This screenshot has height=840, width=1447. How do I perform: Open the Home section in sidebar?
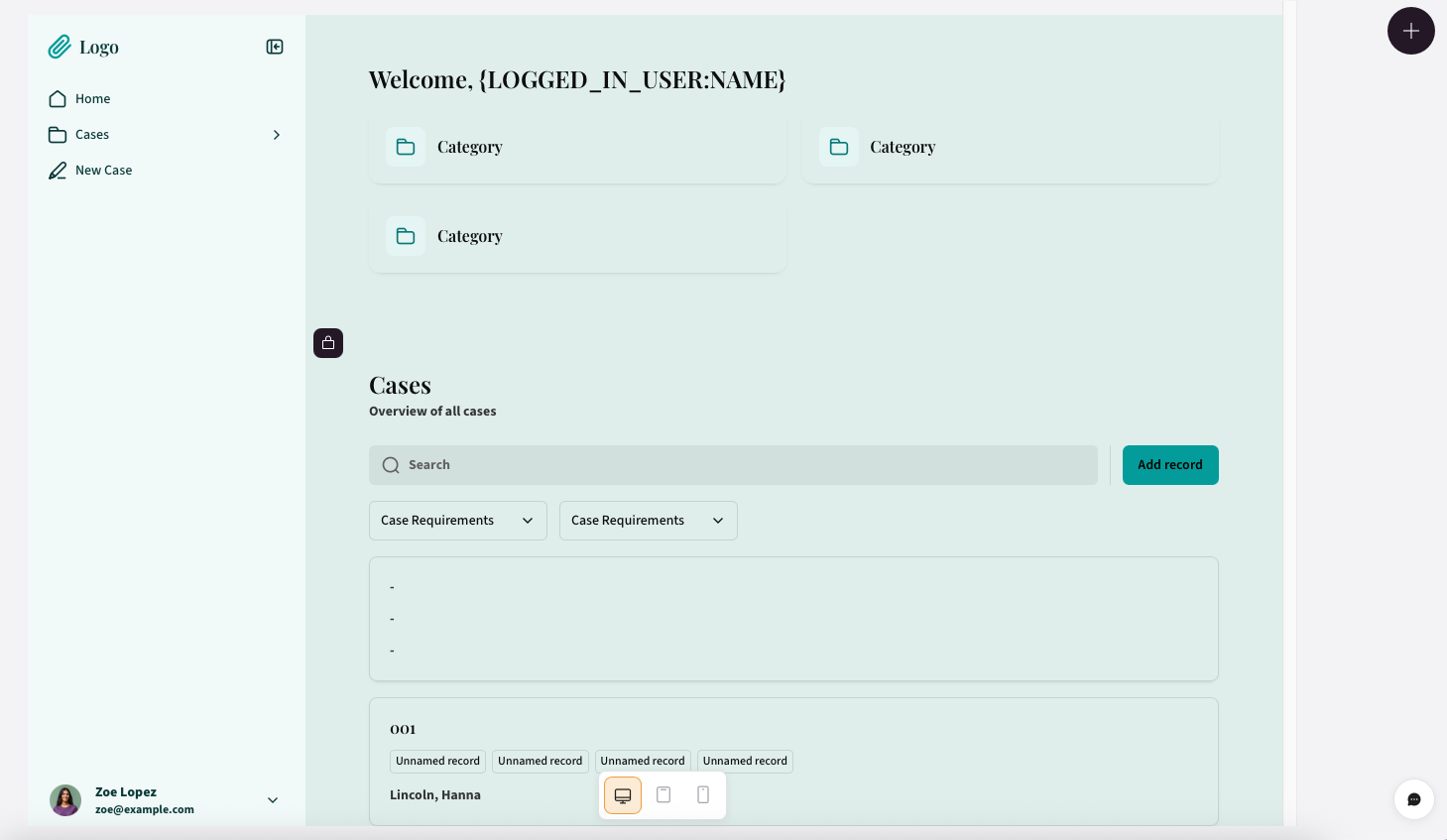coord(90,98)
